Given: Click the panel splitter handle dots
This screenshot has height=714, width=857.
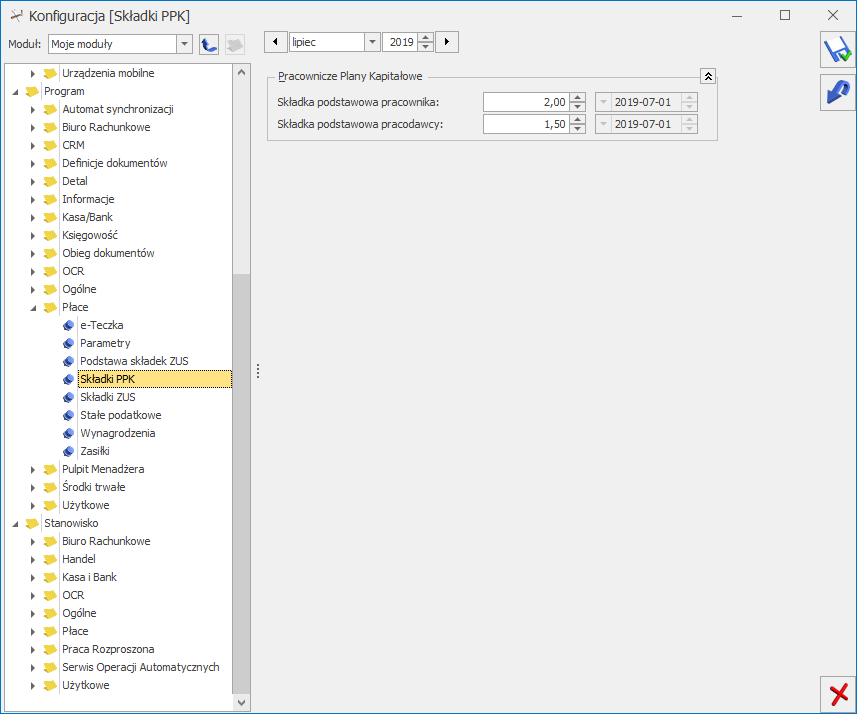Looking at the screenshot, I should (258, 371).
